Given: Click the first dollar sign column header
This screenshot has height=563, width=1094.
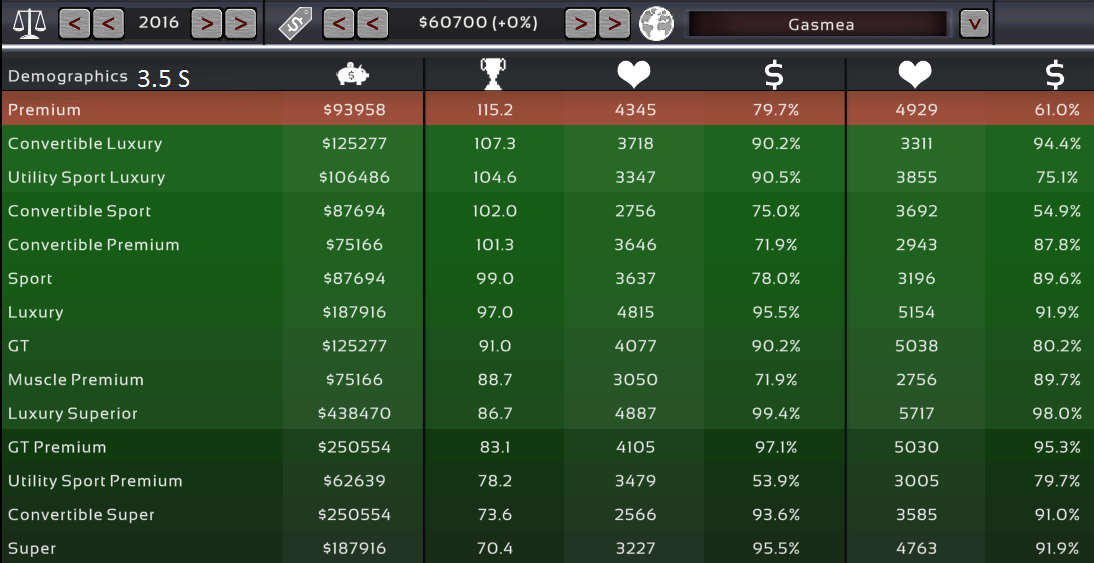Looking at the screenshot, I should point(774,75).
